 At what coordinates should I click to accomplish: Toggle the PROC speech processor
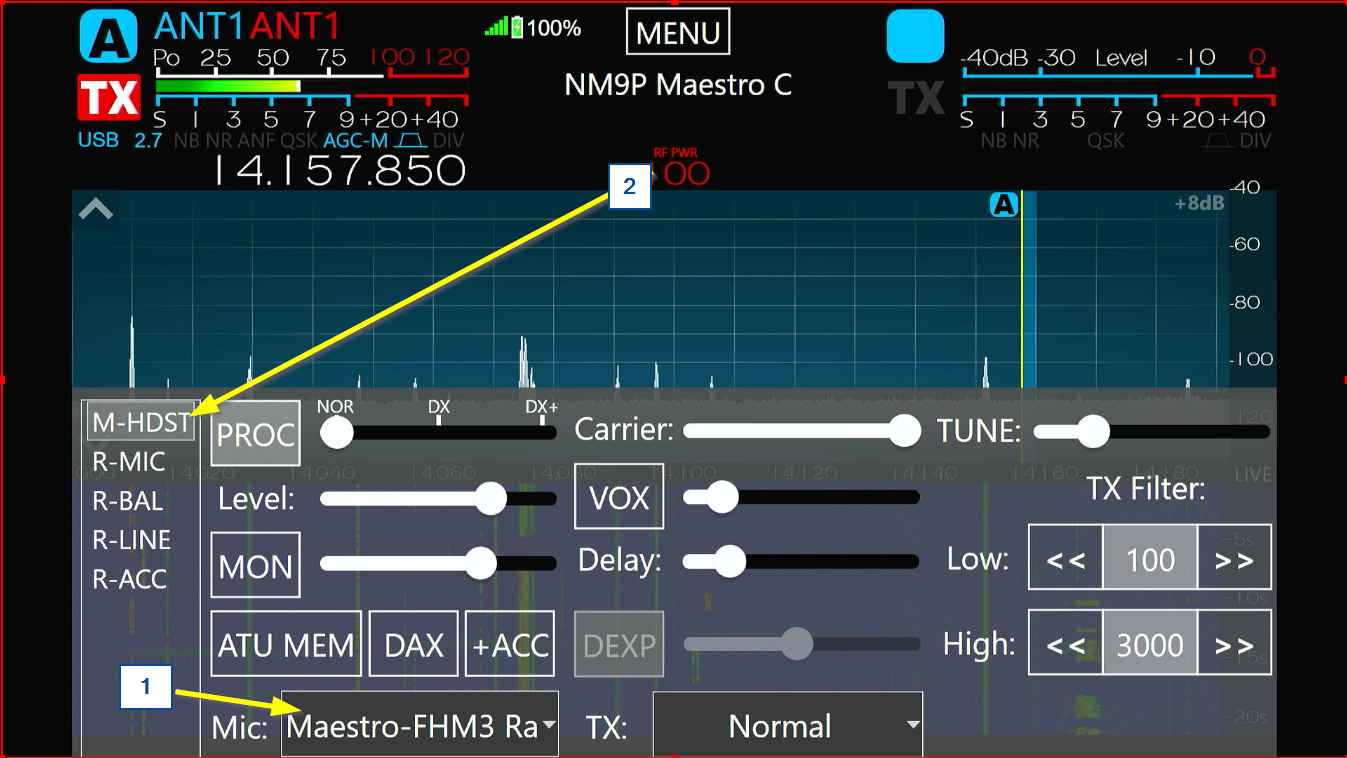point(256,435)
